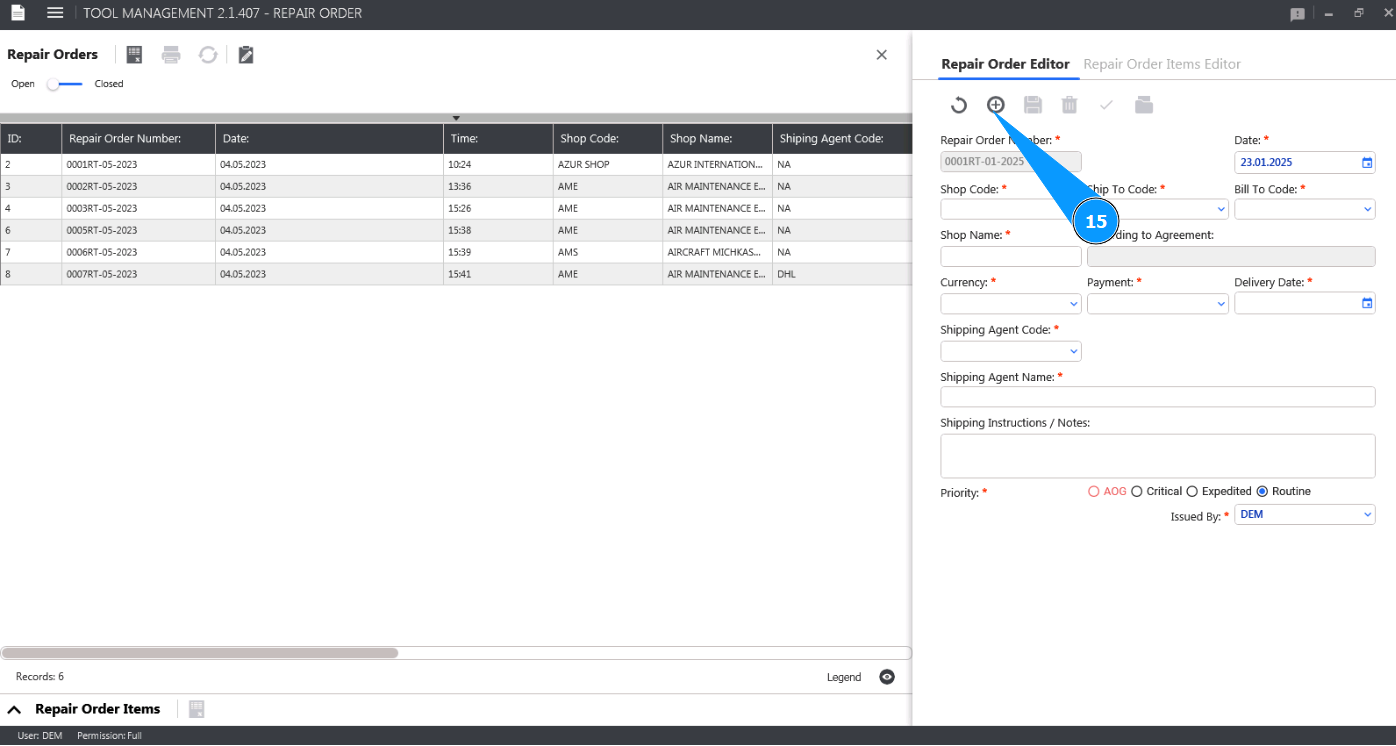Open the calendar picker for Date
This screenshot has width=1396, height=746.
tap(1367, 162)
